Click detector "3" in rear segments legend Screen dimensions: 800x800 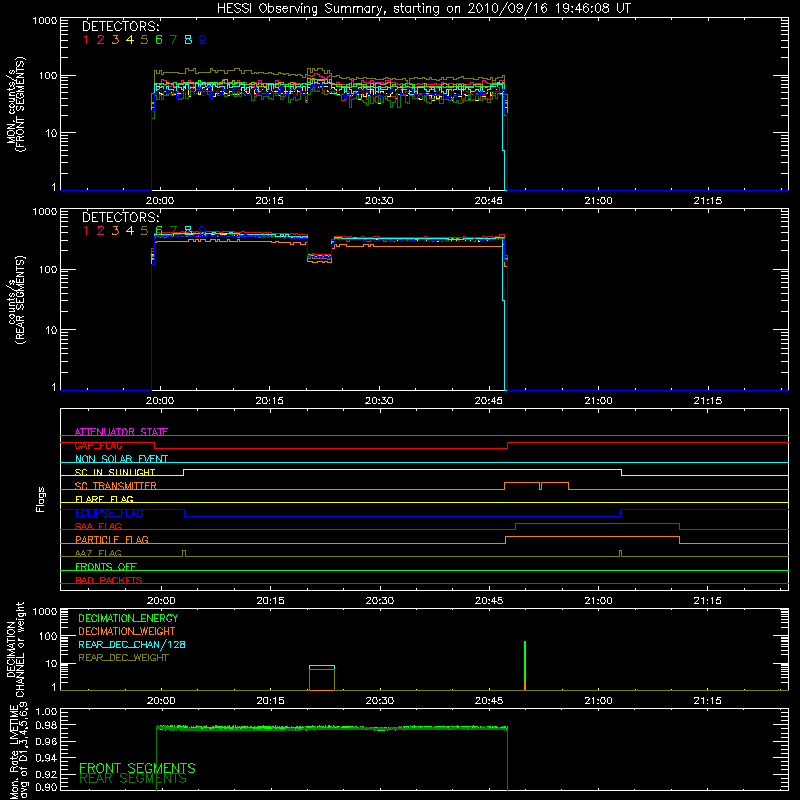pyautogui.click(x=115, y=231)
